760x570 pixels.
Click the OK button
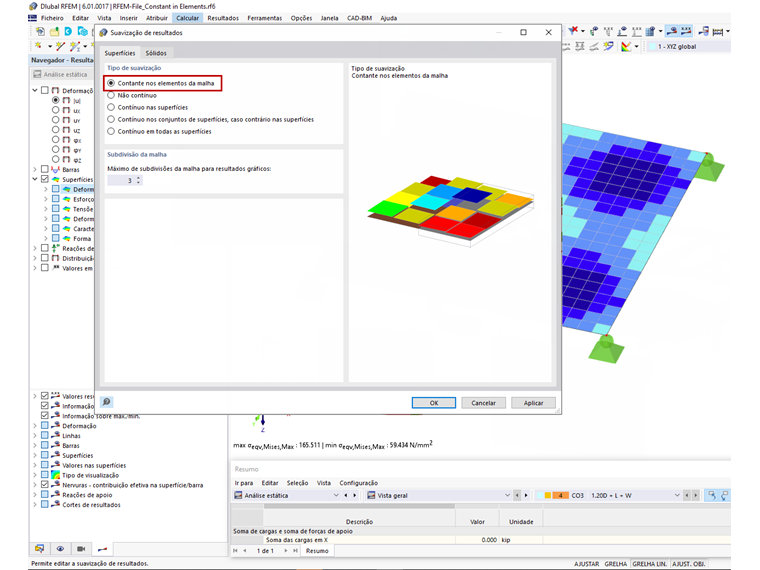click(434, 403)
